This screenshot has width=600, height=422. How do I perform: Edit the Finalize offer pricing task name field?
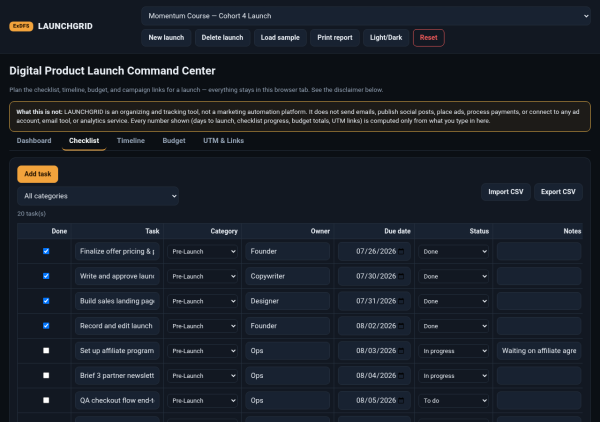pos(117,251)
